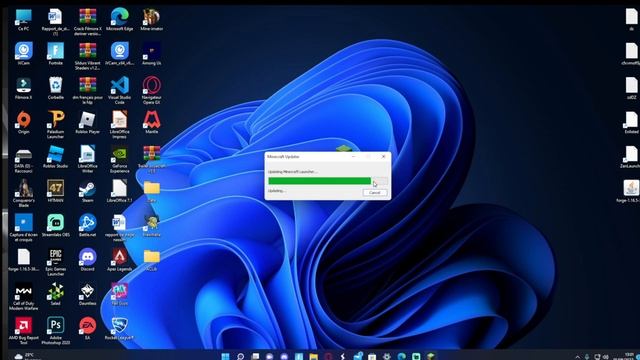
Task: Select the Capture d'écran et croquis shortcut
Action: click(x=23, y=228)
